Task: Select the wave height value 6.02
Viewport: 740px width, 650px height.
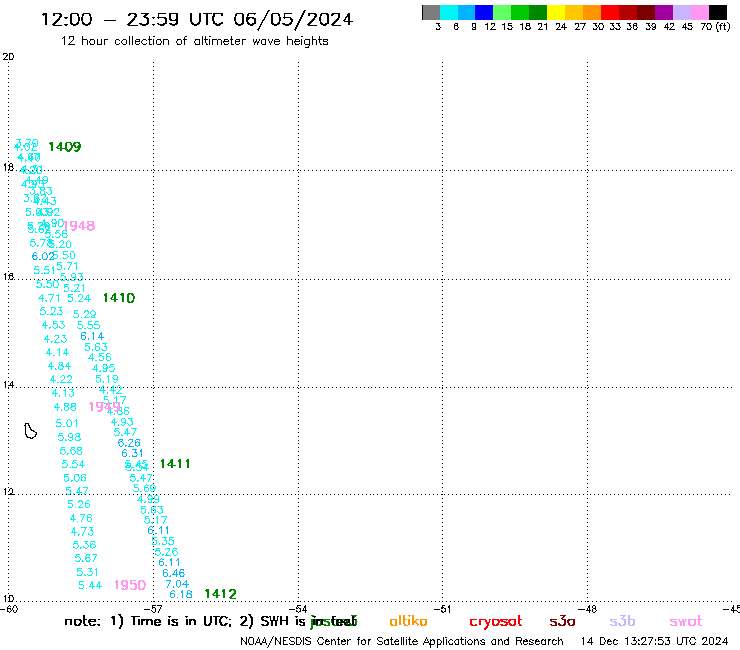Action: coord(42,256)
